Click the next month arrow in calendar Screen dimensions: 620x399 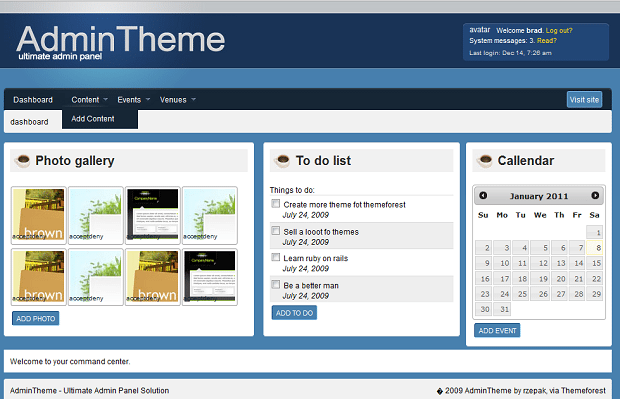click(x=595, y=195)
